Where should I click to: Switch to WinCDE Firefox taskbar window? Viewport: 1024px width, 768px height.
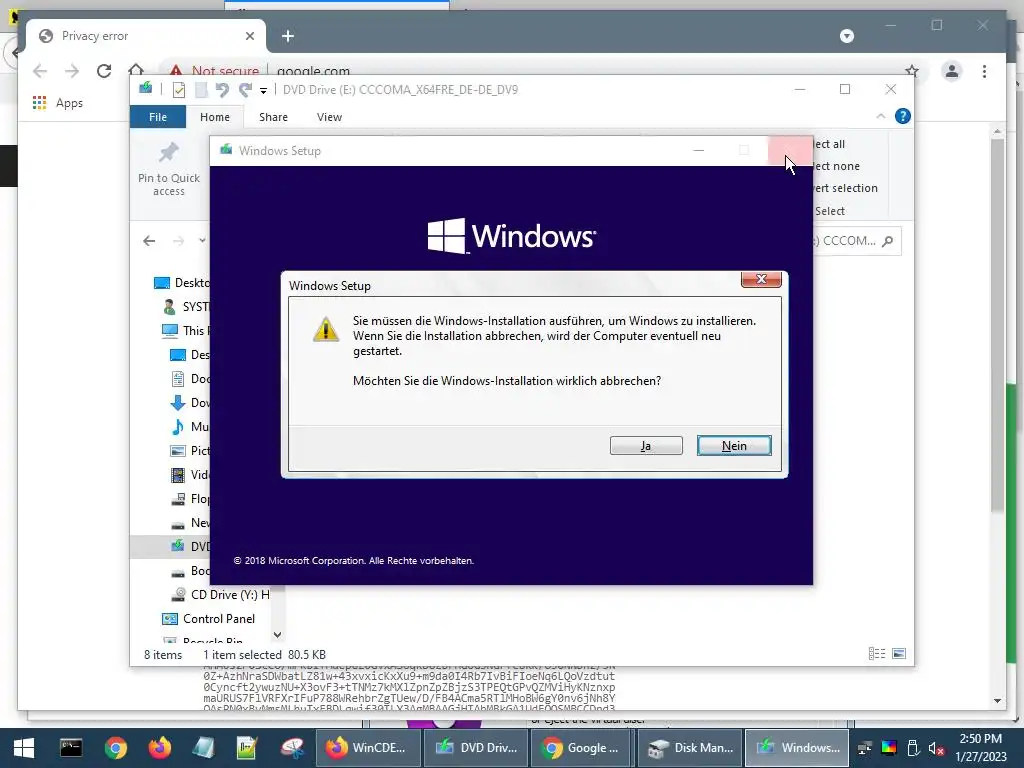(x=366, y=748)
